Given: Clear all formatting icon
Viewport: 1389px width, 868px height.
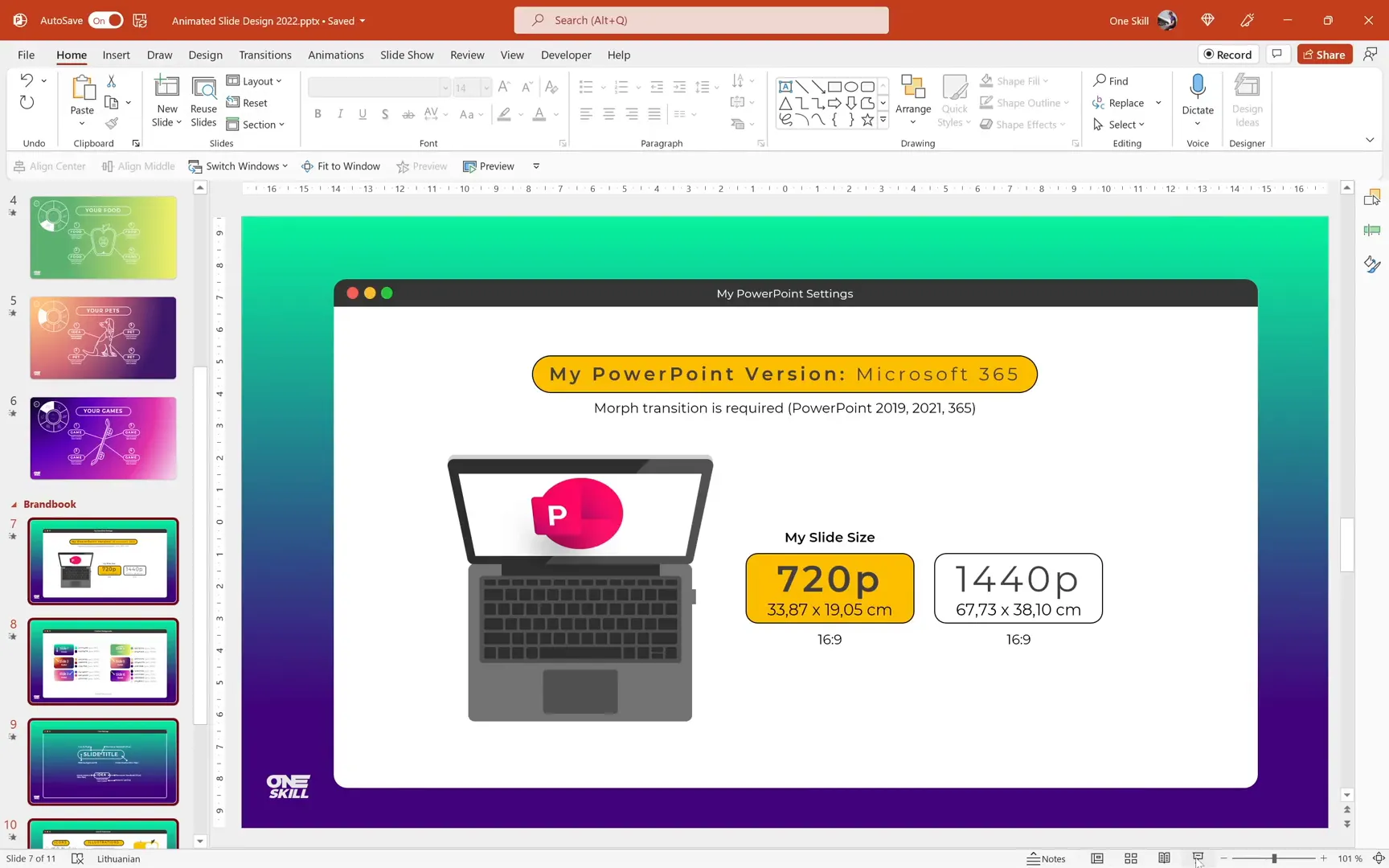Looking at the screenshot, I should 551,87.
